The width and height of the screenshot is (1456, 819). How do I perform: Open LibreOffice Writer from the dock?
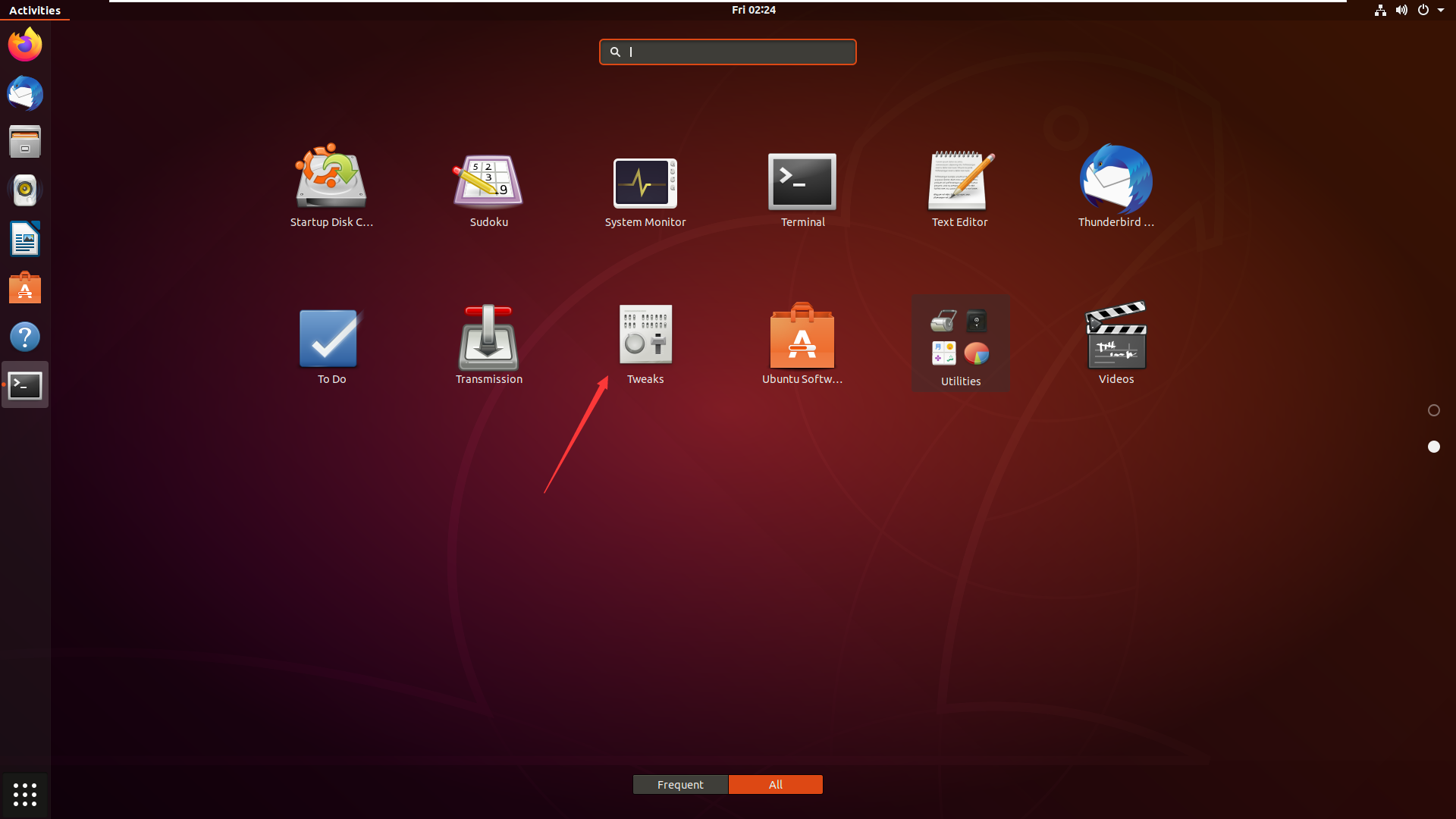(x=25, y=240)
